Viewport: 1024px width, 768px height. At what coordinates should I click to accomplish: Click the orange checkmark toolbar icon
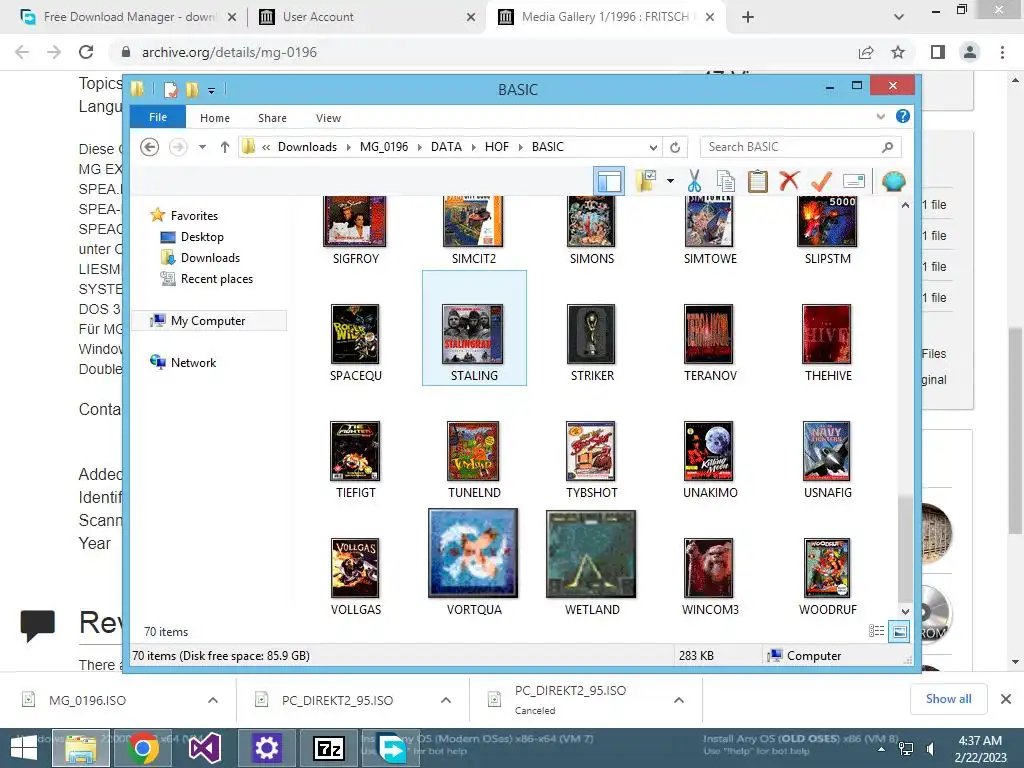821,181
